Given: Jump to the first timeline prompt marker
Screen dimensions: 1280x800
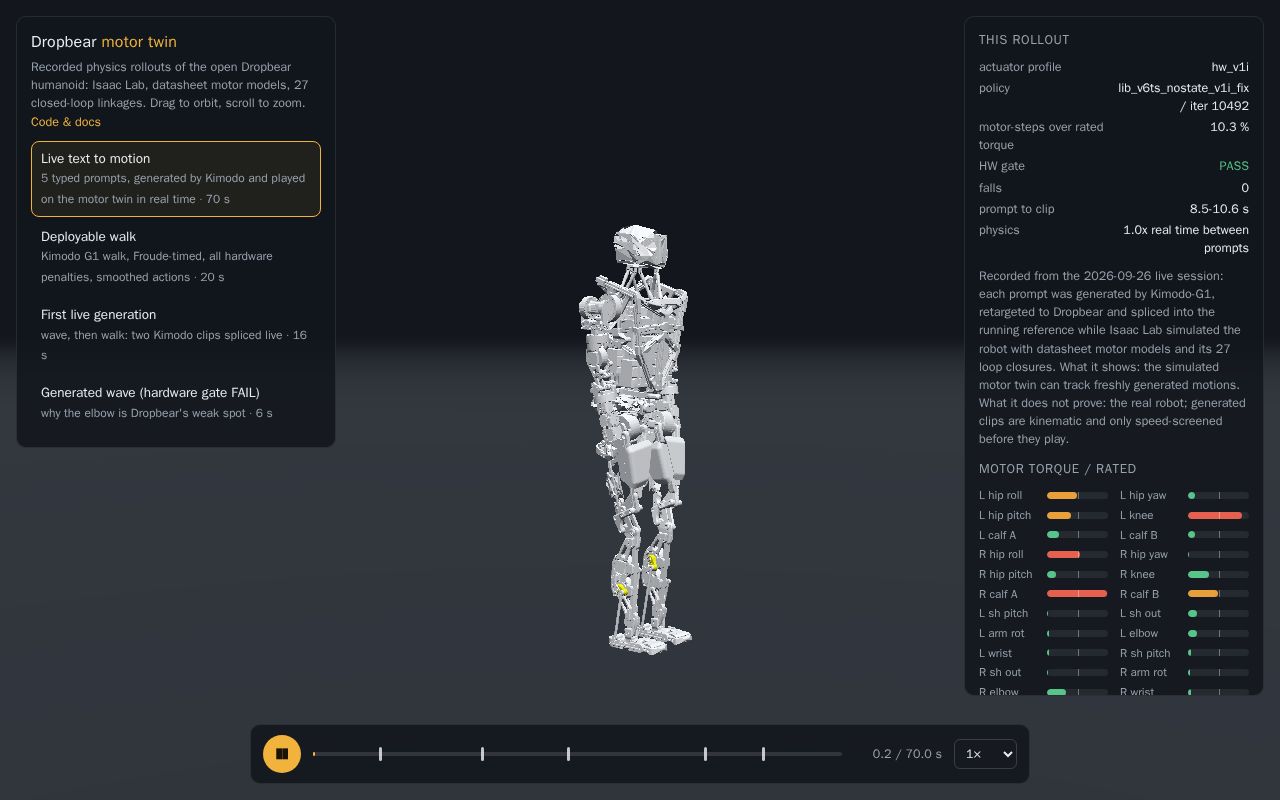Looking at the screenshot, I should [380, 754].
